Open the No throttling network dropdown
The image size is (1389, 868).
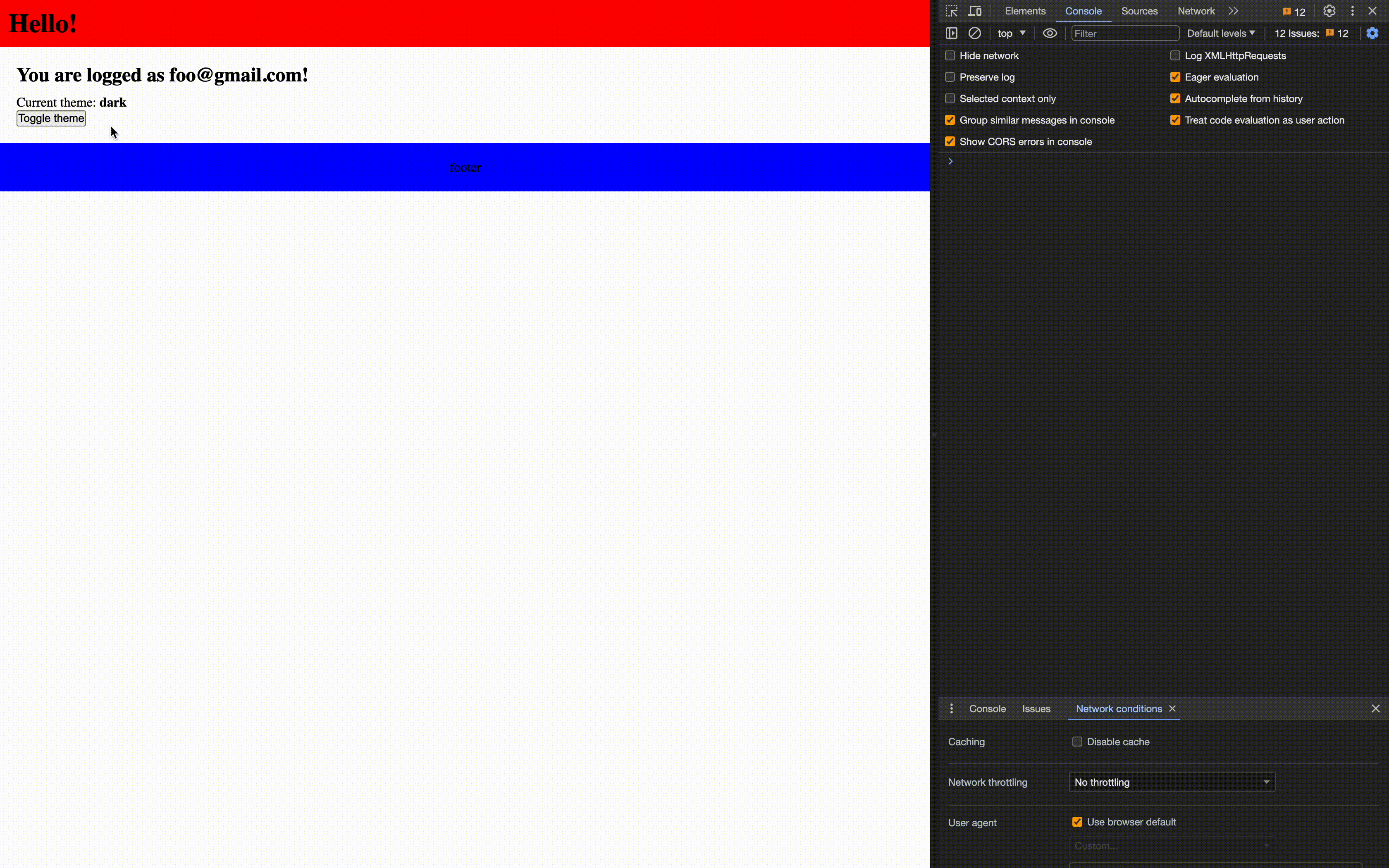point(1172,782)
